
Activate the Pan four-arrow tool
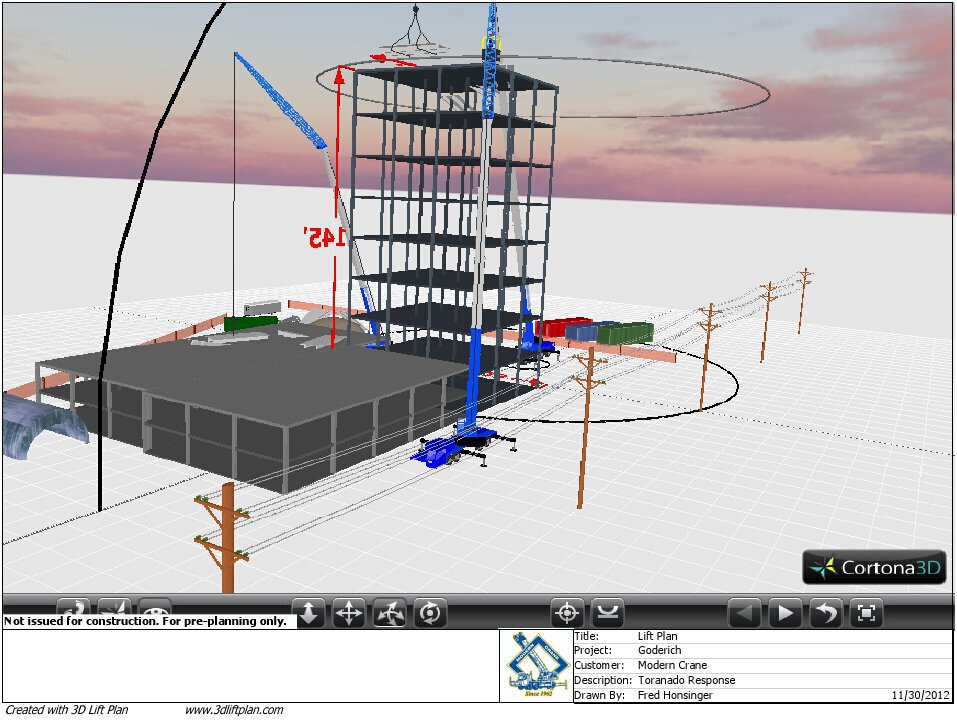(x=349, y=612)
